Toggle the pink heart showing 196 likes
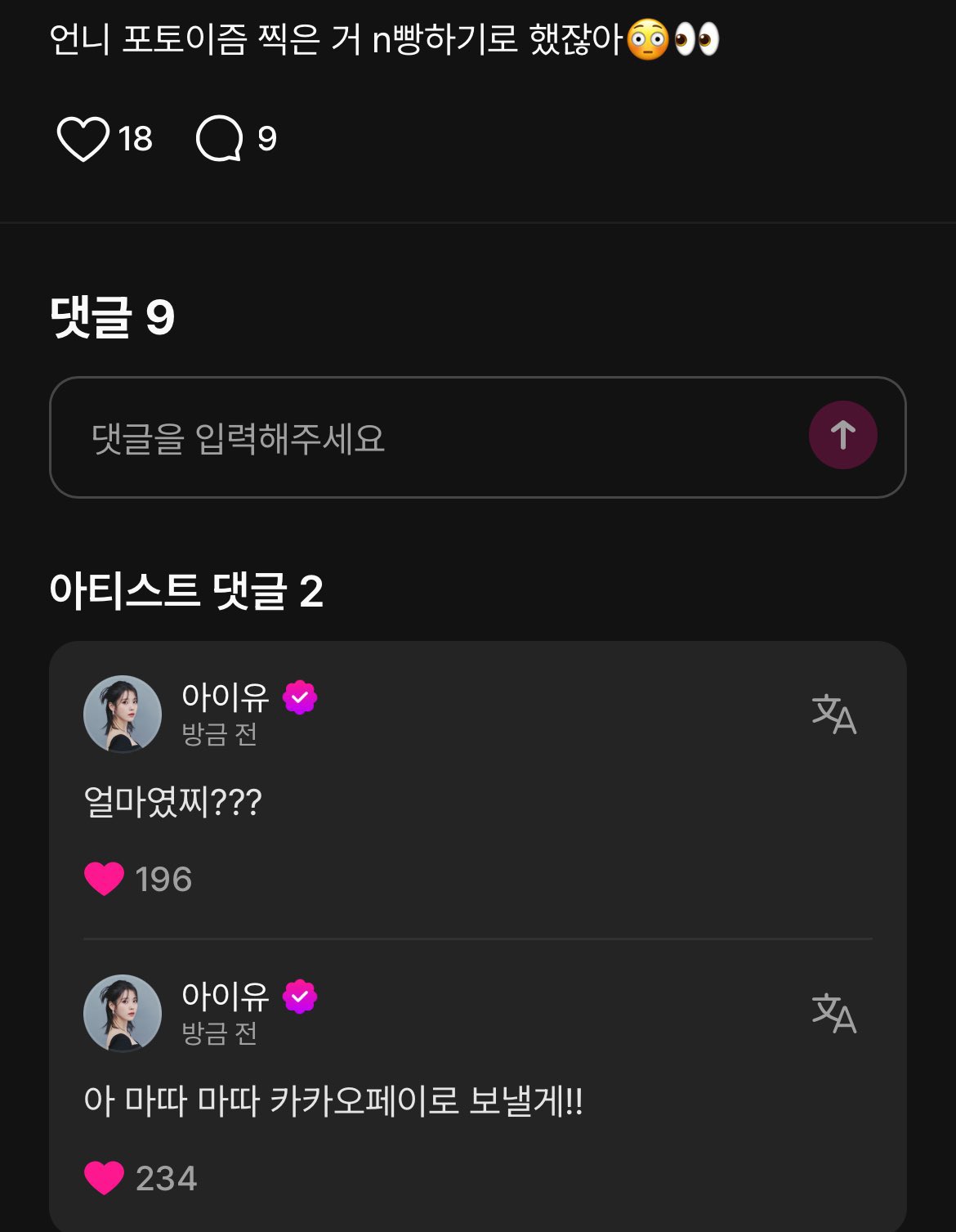956x1232 pixels. pos(104,879)
